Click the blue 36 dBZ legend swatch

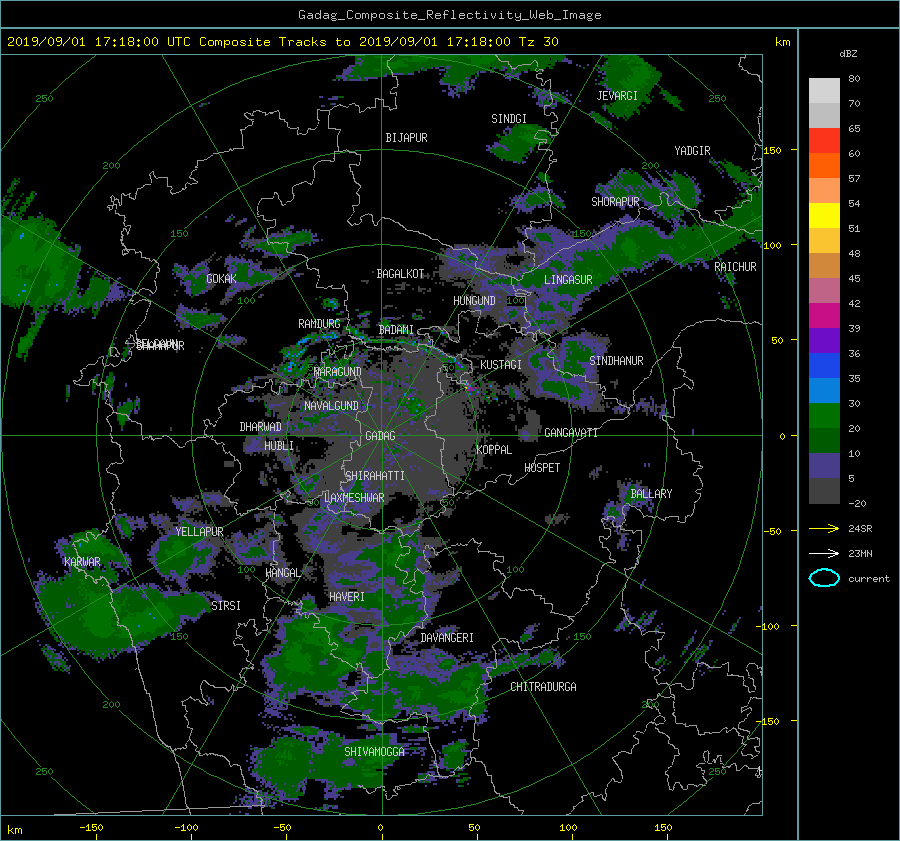[824, 366]
